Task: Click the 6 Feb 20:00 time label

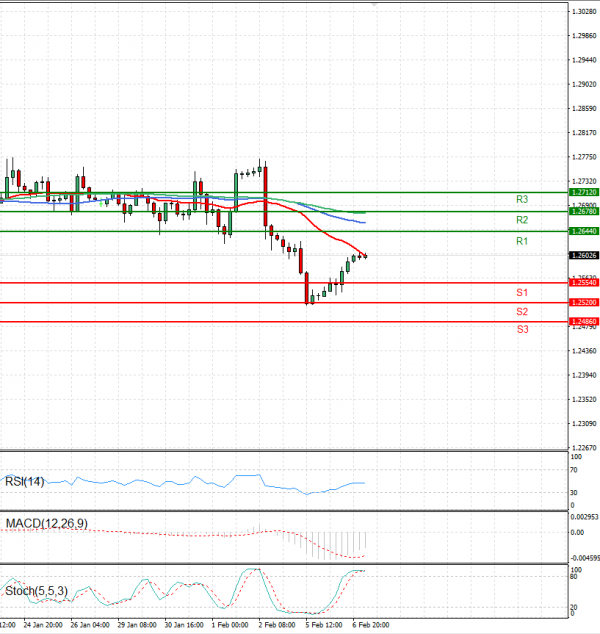Action: click(x=371, y=625)
